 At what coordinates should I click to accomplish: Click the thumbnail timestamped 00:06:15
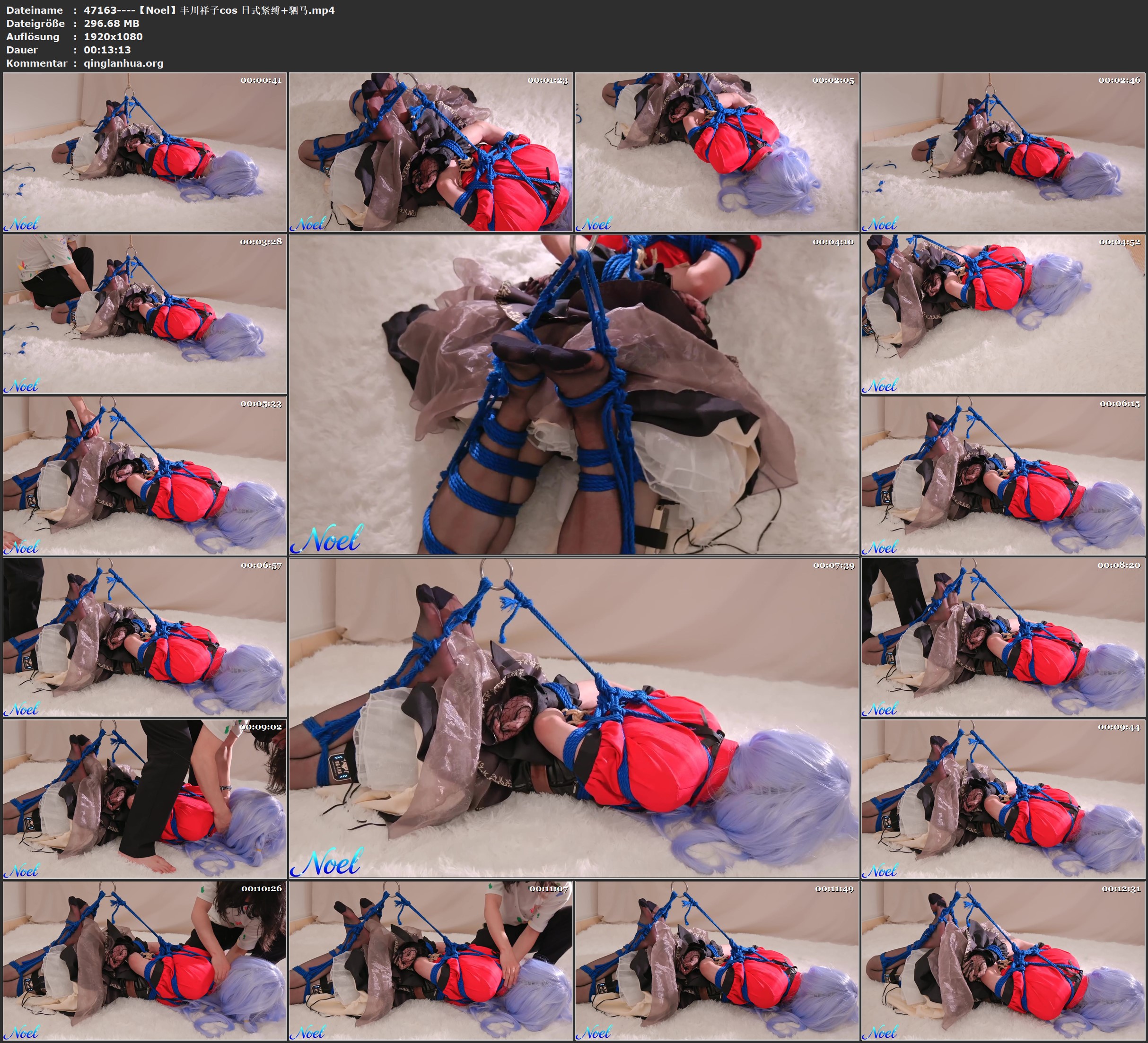(1003, 475)
